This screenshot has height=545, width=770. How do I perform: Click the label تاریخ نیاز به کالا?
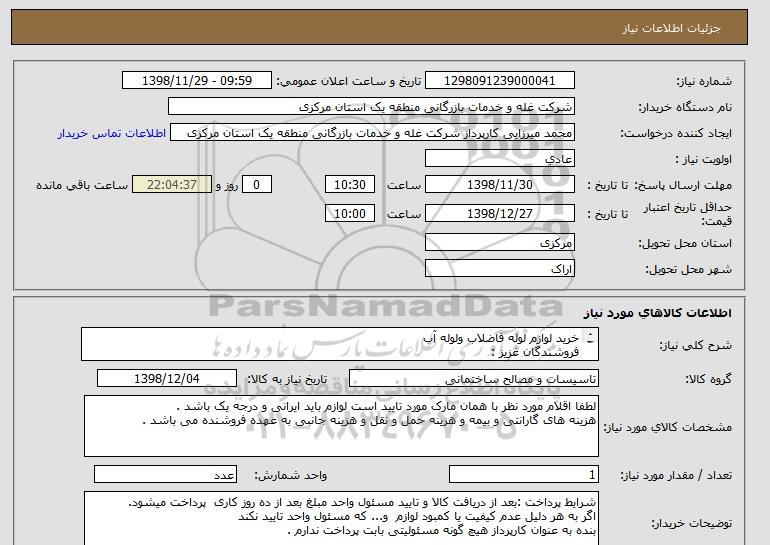coord(286,379)
